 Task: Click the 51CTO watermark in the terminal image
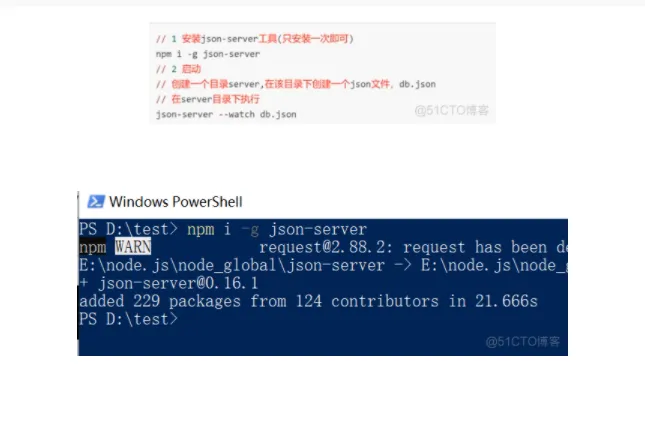point(523,341)
